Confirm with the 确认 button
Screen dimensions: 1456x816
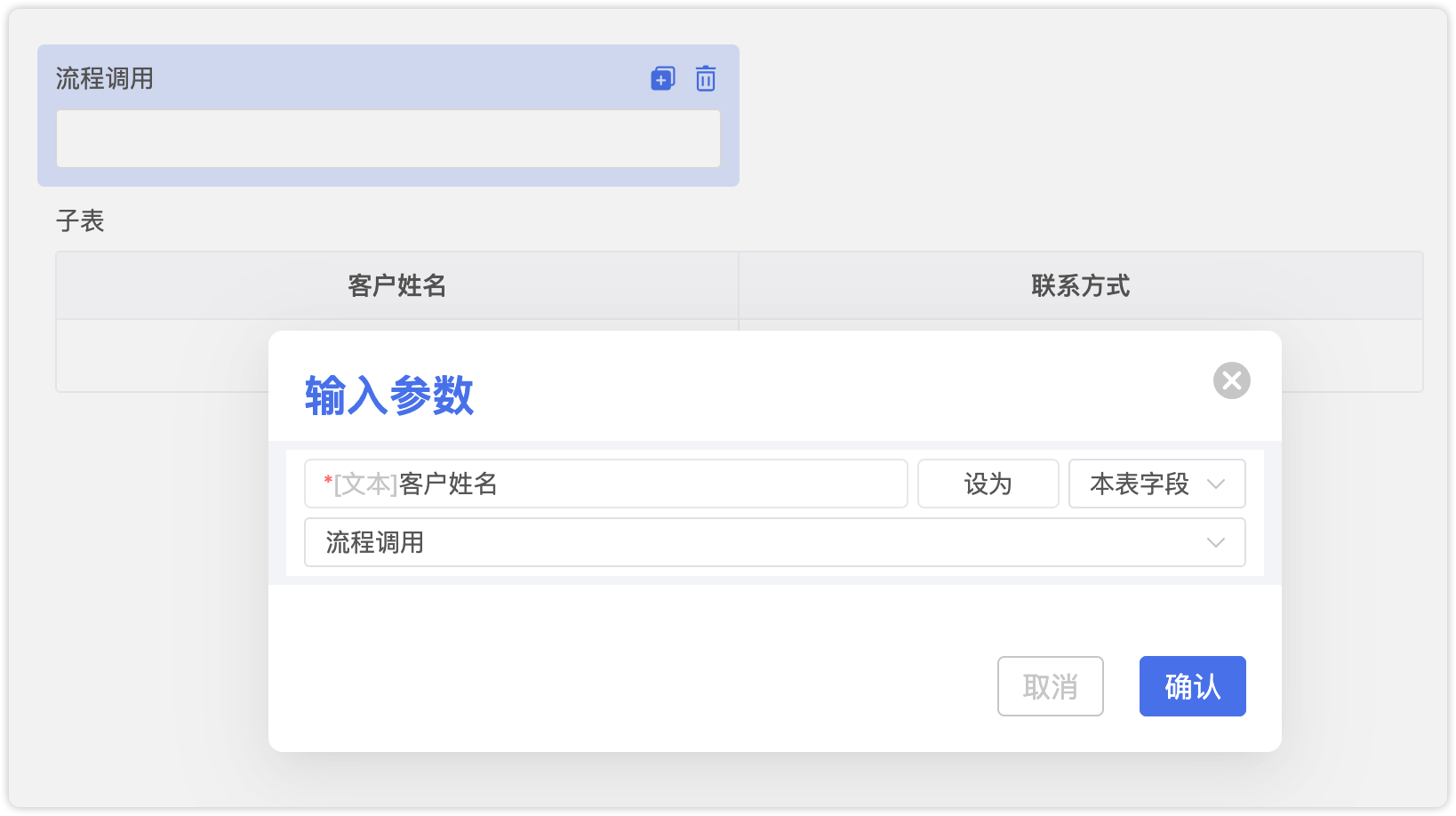tap(1192, 686)
